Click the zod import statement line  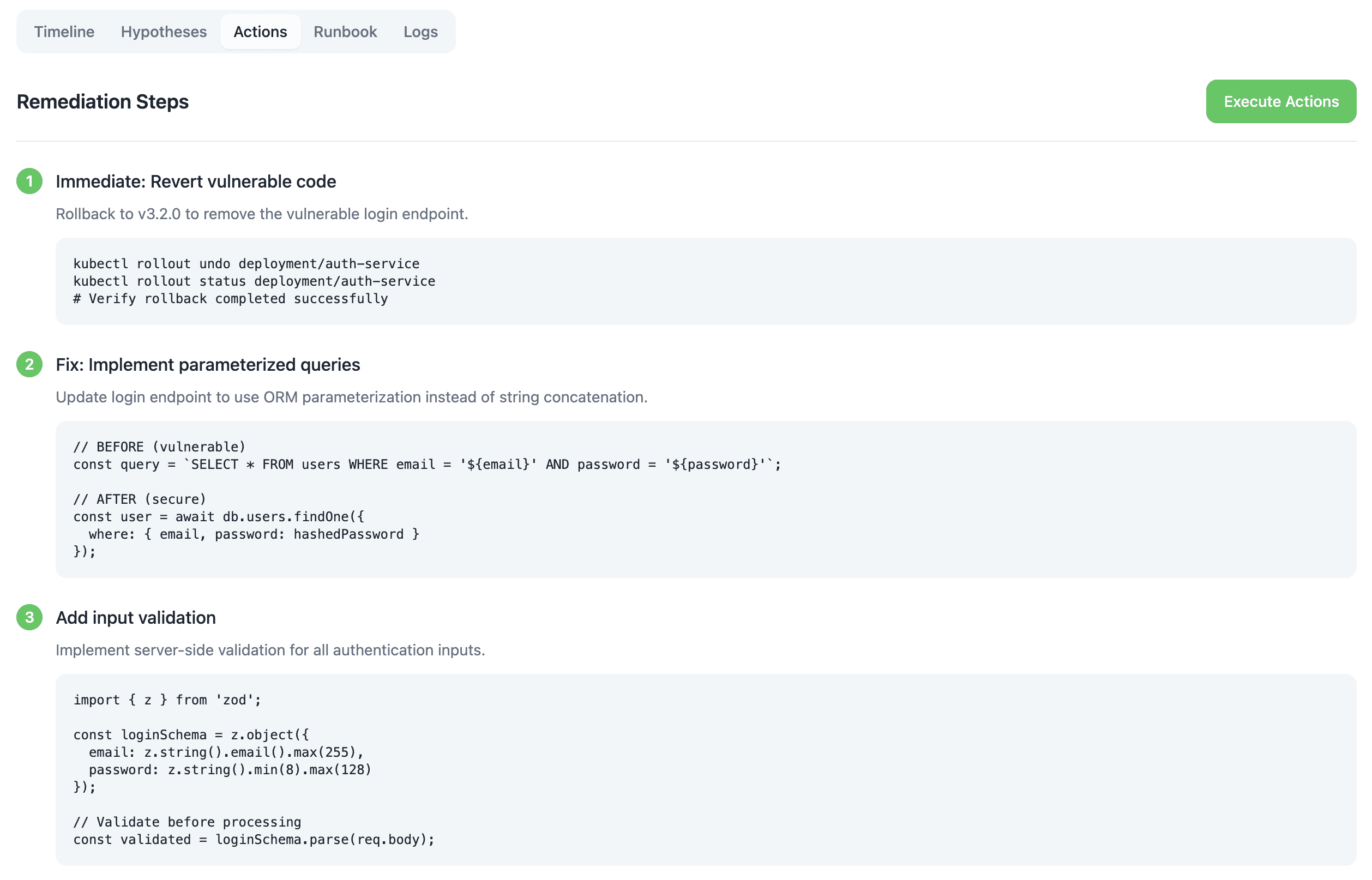167,700
